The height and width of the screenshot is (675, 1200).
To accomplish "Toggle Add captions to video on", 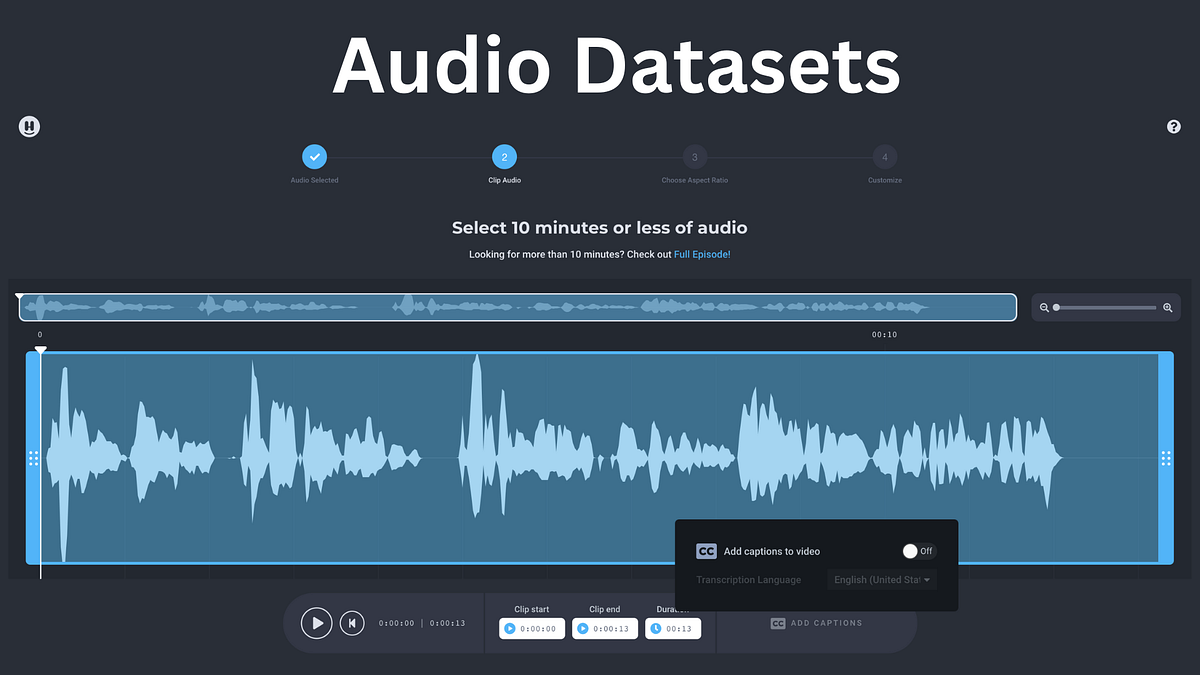I will pyautogui.click(x=917, y=550).
